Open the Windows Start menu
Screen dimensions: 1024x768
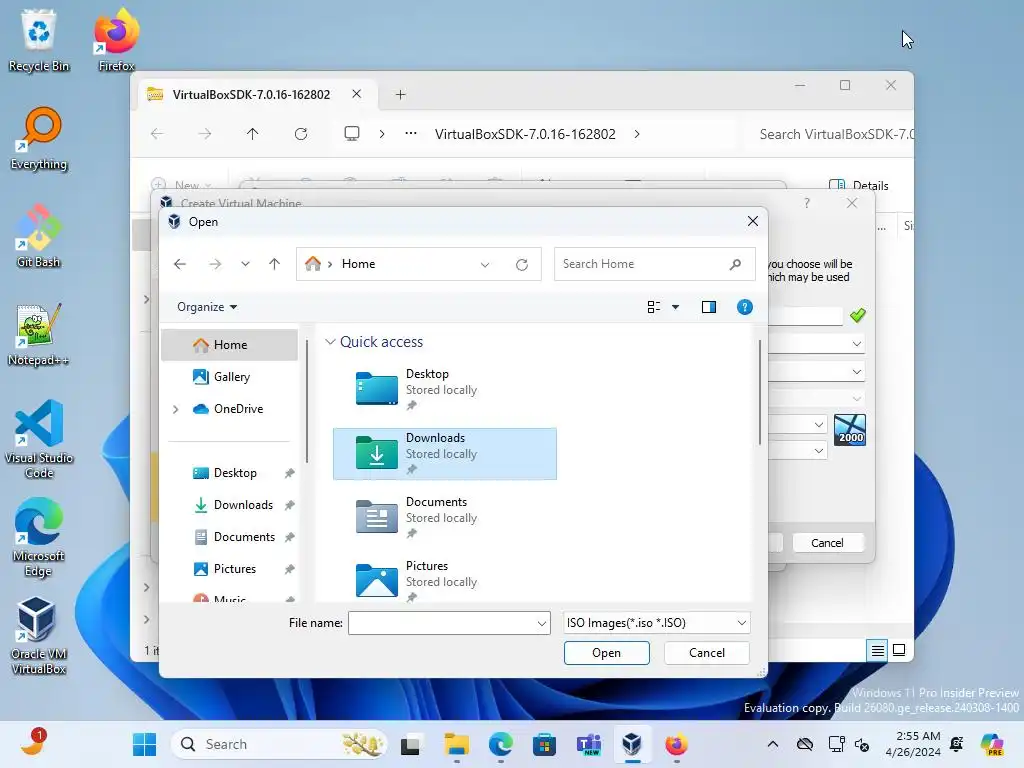click(x=144, y=744)
